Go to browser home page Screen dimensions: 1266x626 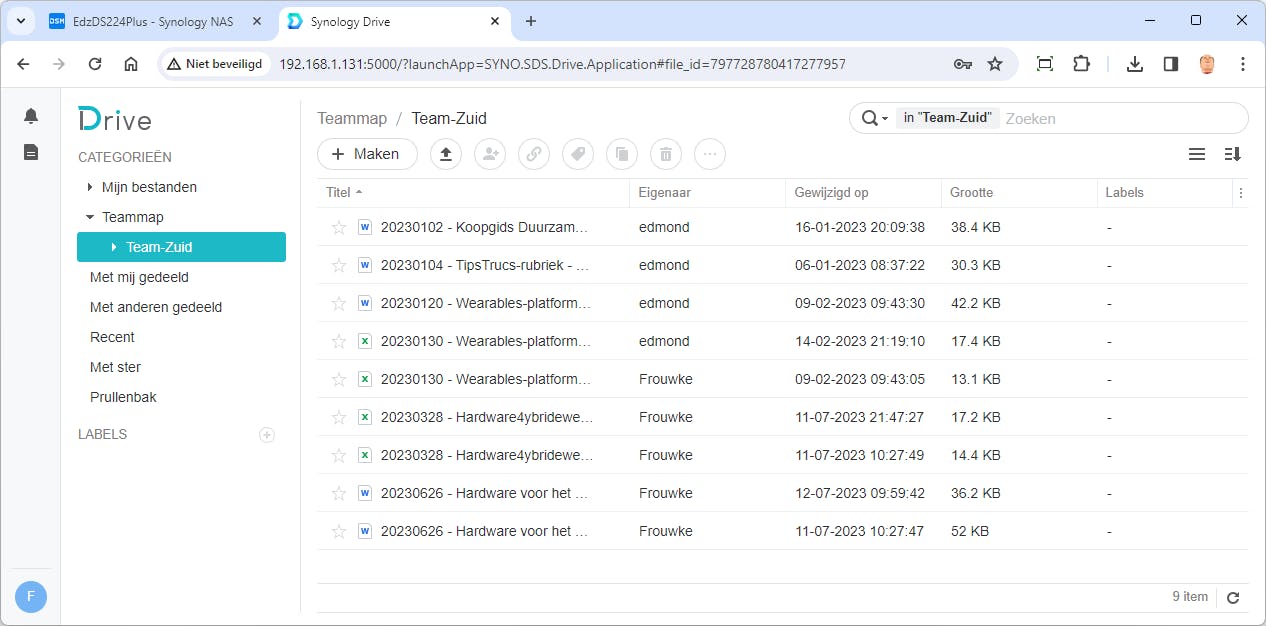pos(131,64)
